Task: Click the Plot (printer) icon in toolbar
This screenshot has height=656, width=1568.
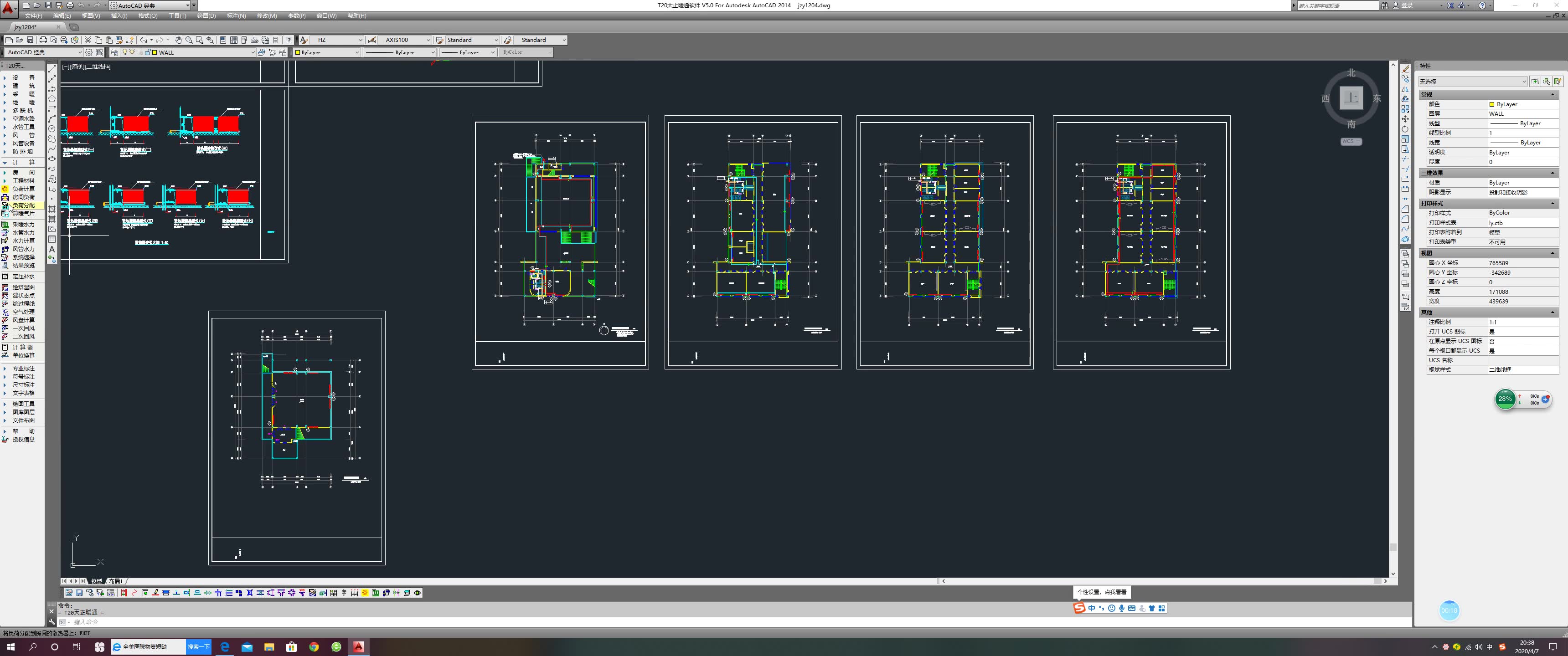Action: [x=43, y=40]
